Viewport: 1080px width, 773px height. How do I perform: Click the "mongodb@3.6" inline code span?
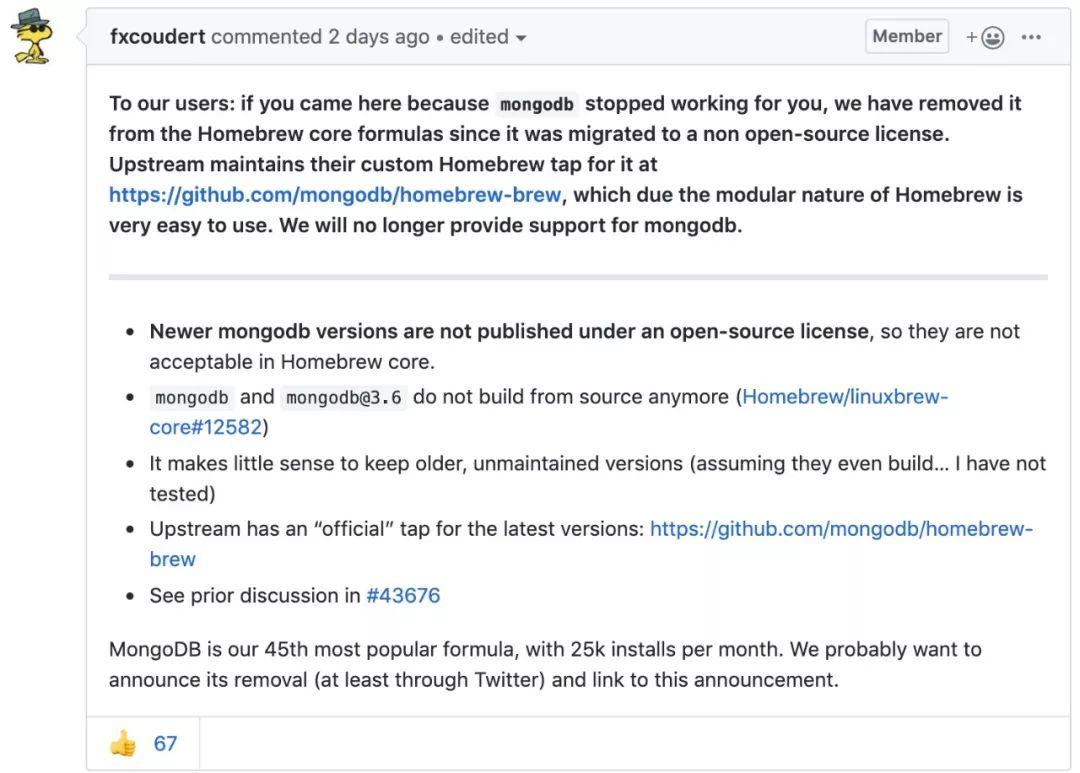pyautogui.click(x=344, y=397)
